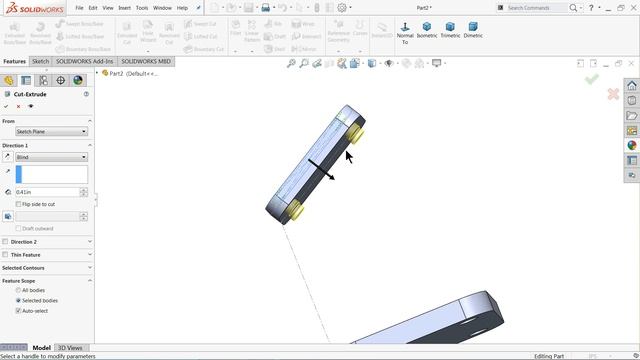Collapse the Feature Scope section
This screenshot has width=640, height=360.
[89, 281]
